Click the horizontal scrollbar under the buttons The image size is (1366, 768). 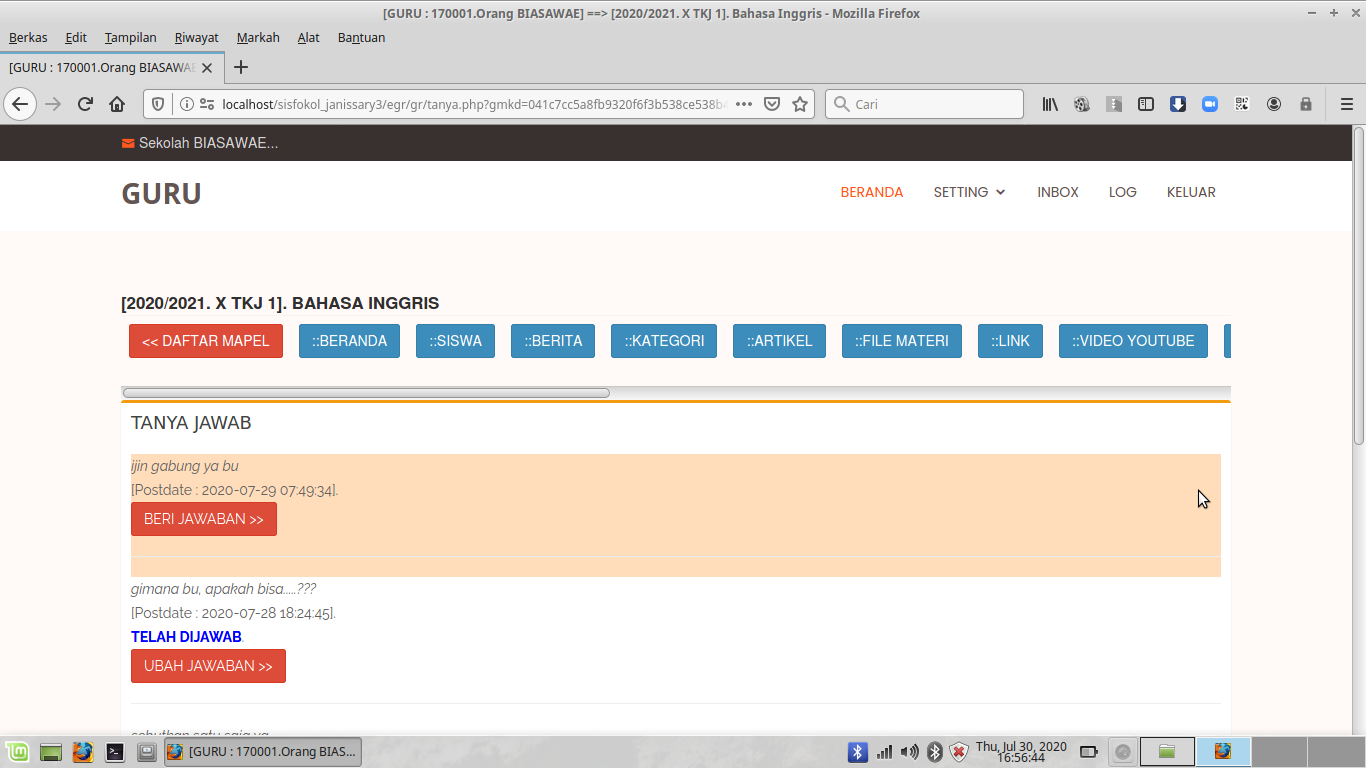coord(366,393)
